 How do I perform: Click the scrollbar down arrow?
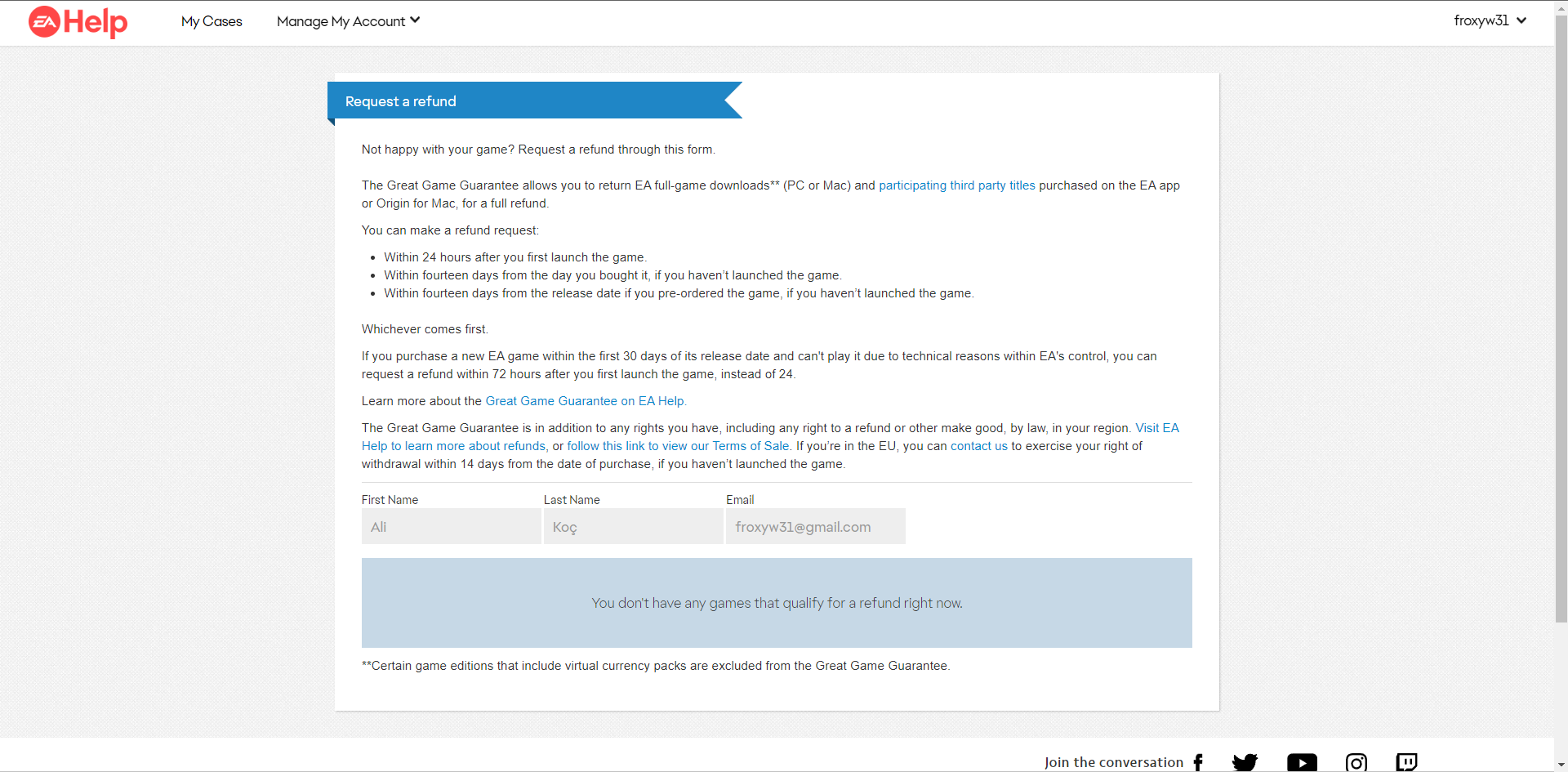pyautogui.click(x=1561, y=765)
